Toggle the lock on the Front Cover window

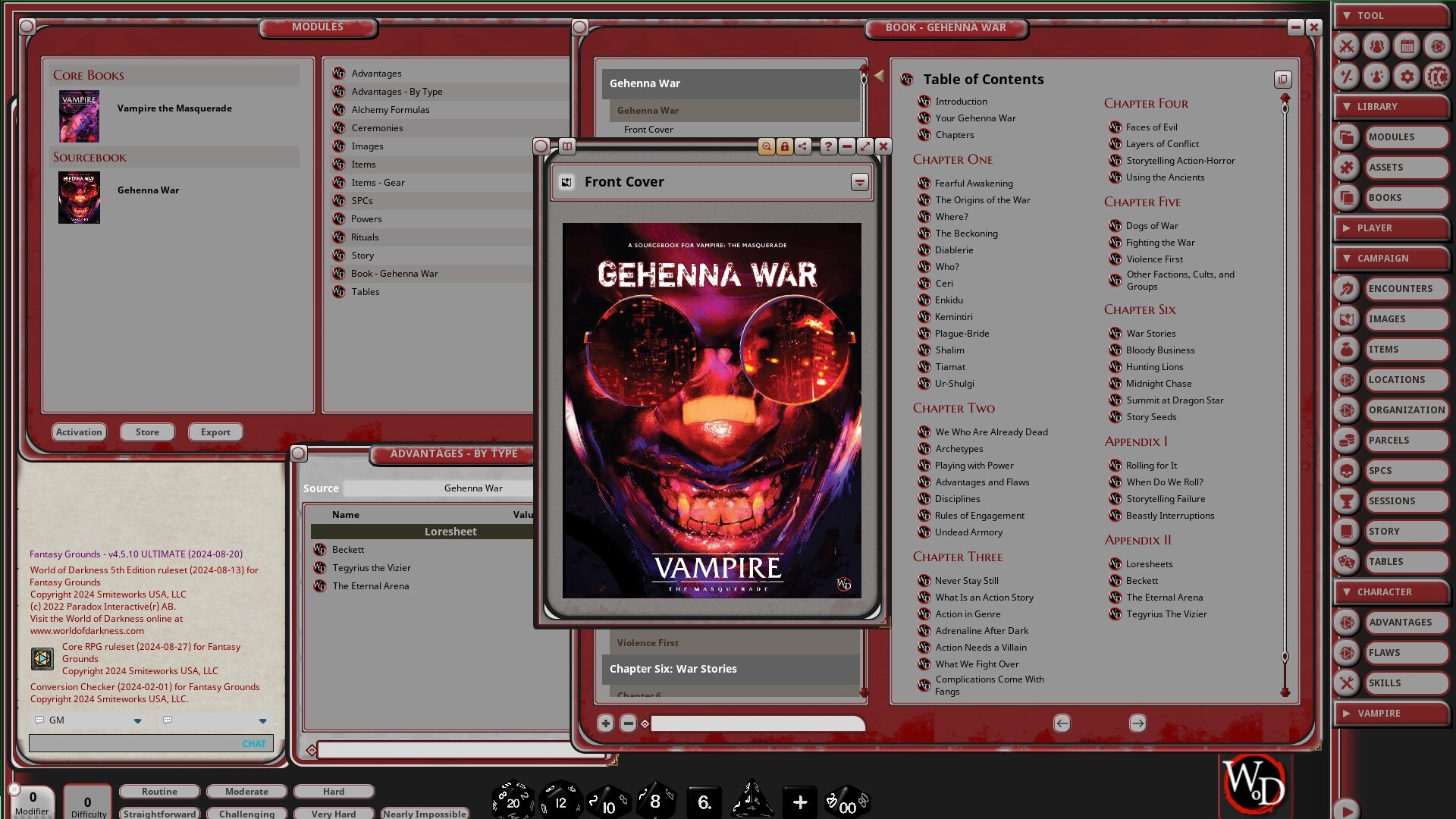click(785, 146)
